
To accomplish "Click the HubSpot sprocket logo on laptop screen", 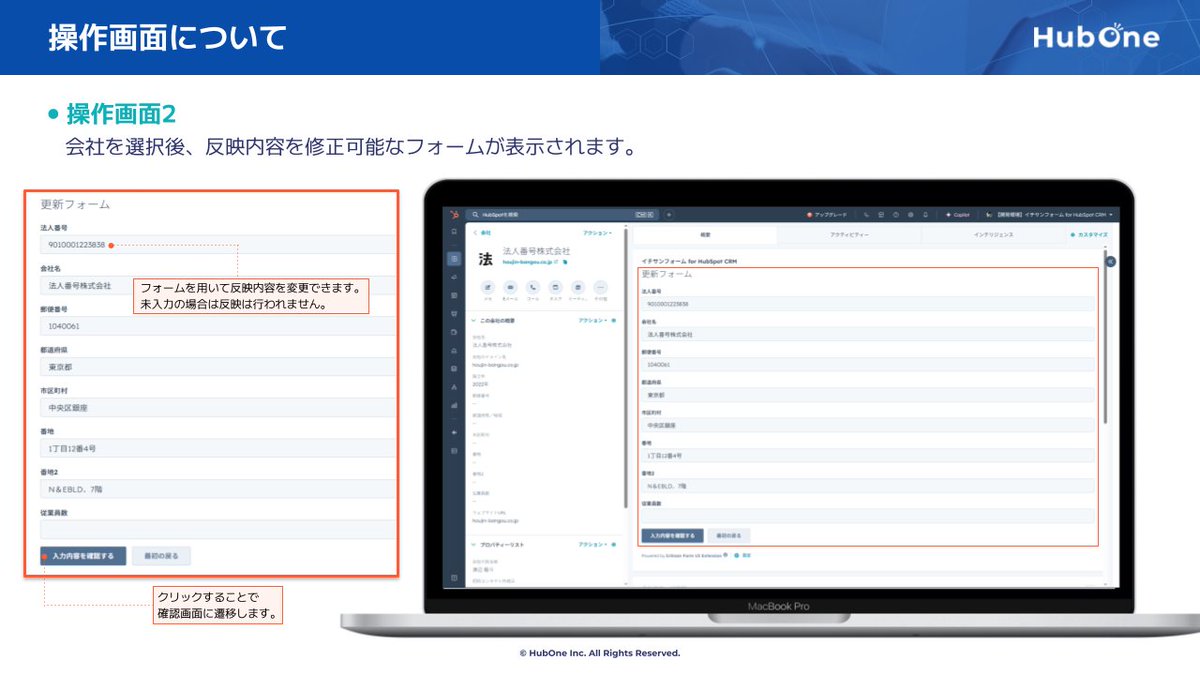I will coord(454,214).
